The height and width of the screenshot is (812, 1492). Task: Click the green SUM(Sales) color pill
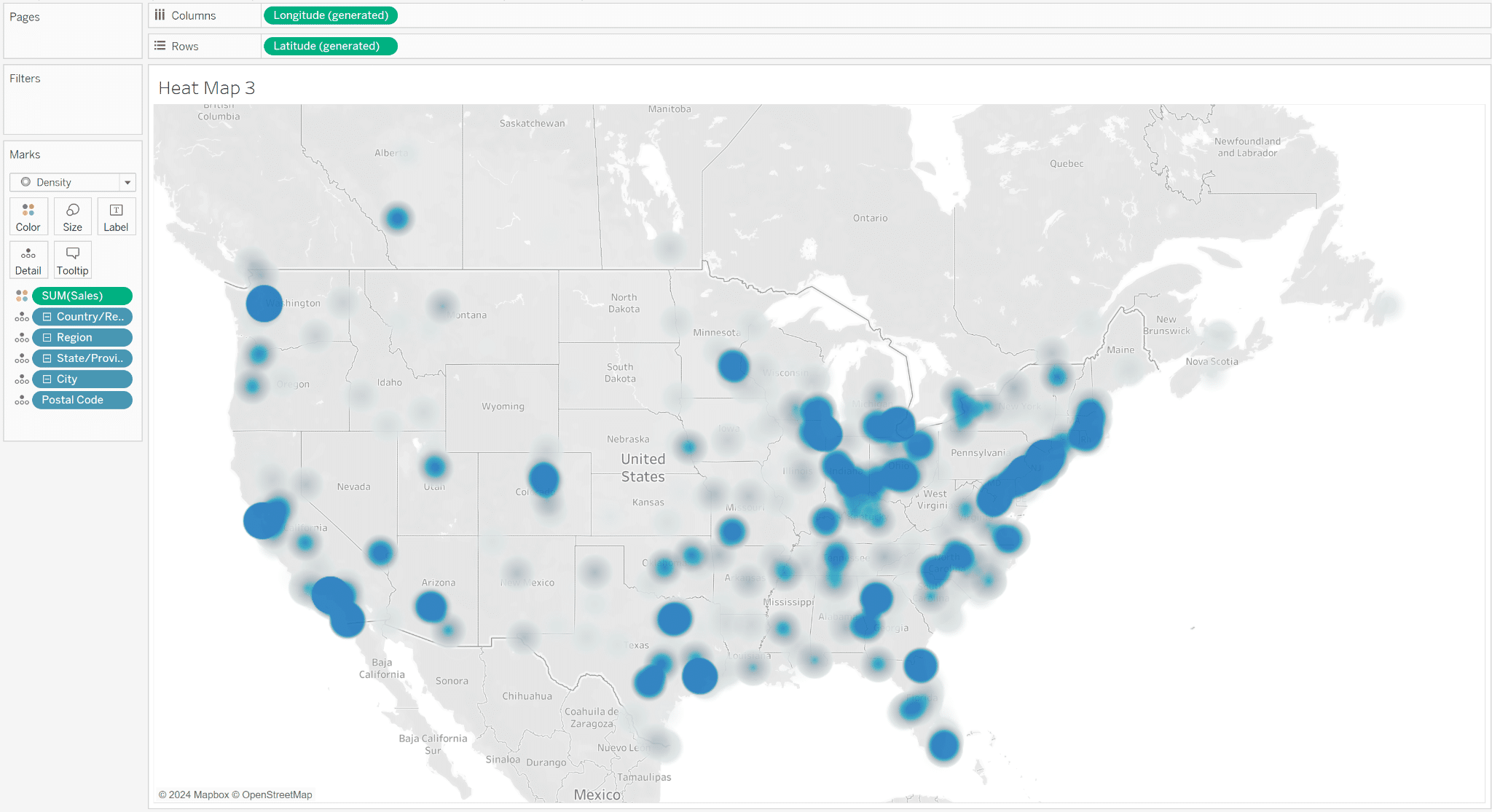82,296
